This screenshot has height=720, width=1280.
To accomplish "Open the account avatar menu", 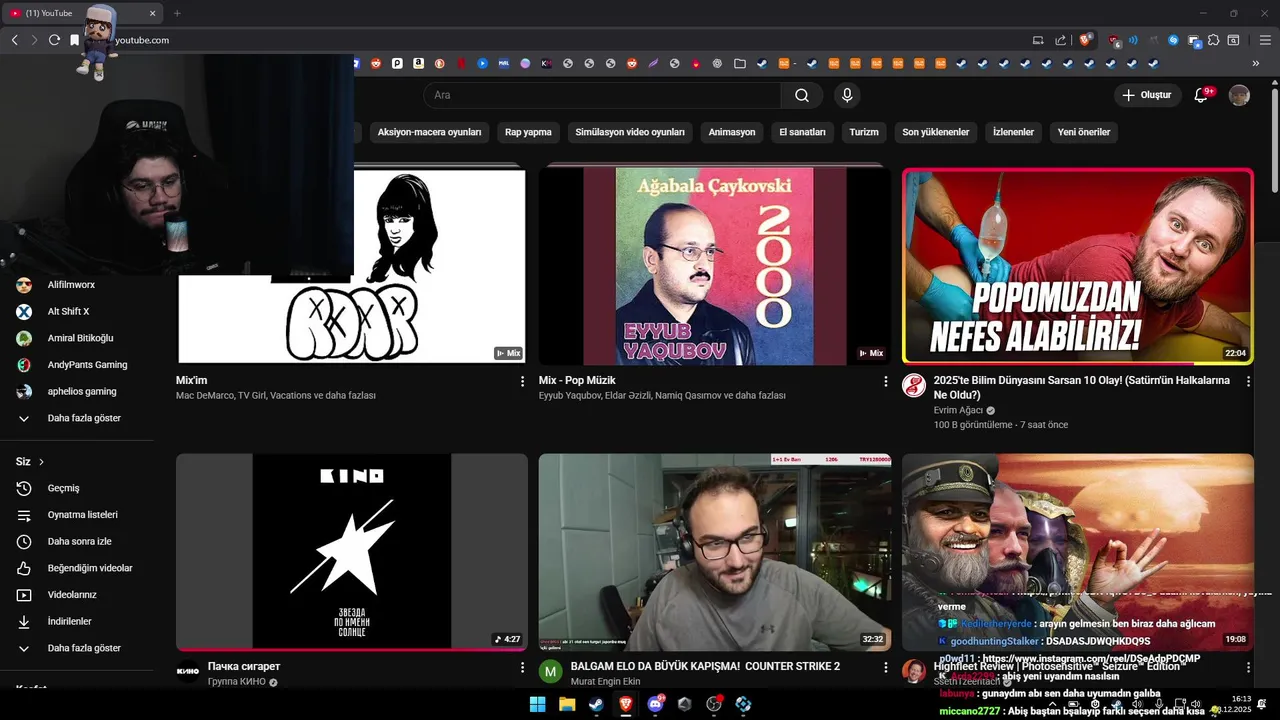I will tap(1239, 95).
